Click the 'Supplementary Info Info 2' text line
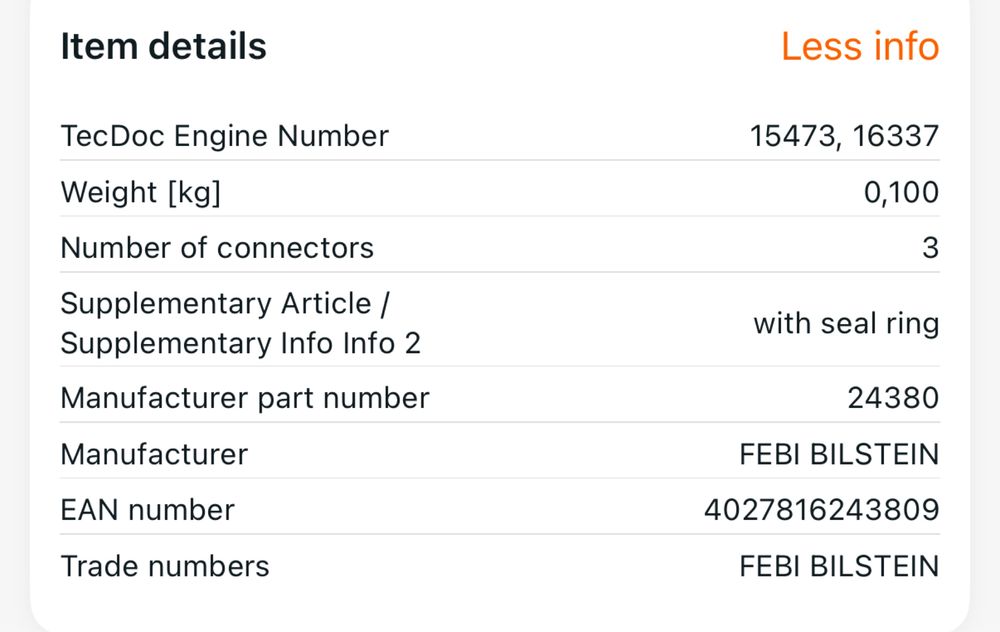Screen dimensions: 1000x632 240,343
